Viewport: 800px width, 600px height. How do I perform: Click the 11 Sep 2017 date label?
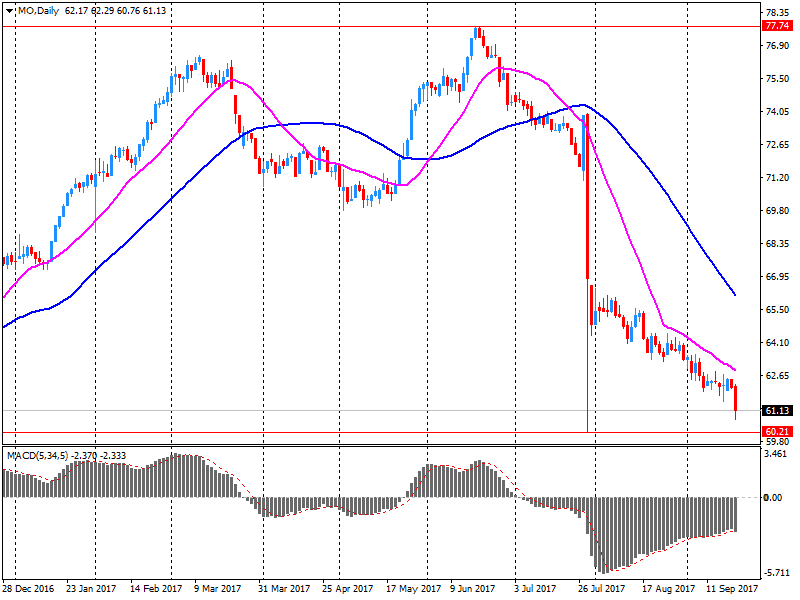click(x=732, y=589)
